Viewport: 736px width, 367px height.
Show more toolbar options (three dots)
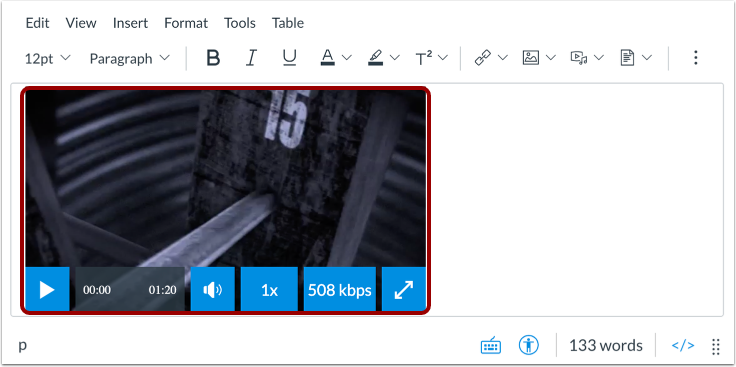tap(696, 58)
